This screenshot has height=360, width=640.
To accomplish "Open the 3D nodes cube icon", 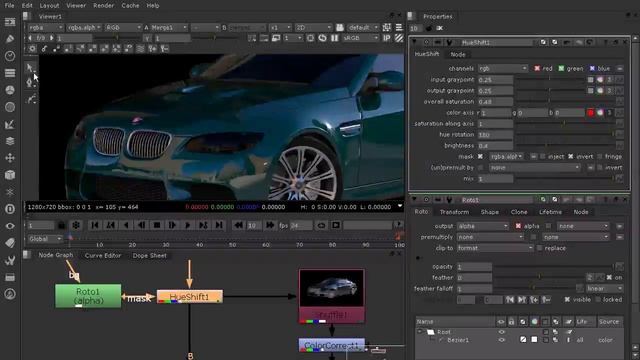I will click(10, 175).
